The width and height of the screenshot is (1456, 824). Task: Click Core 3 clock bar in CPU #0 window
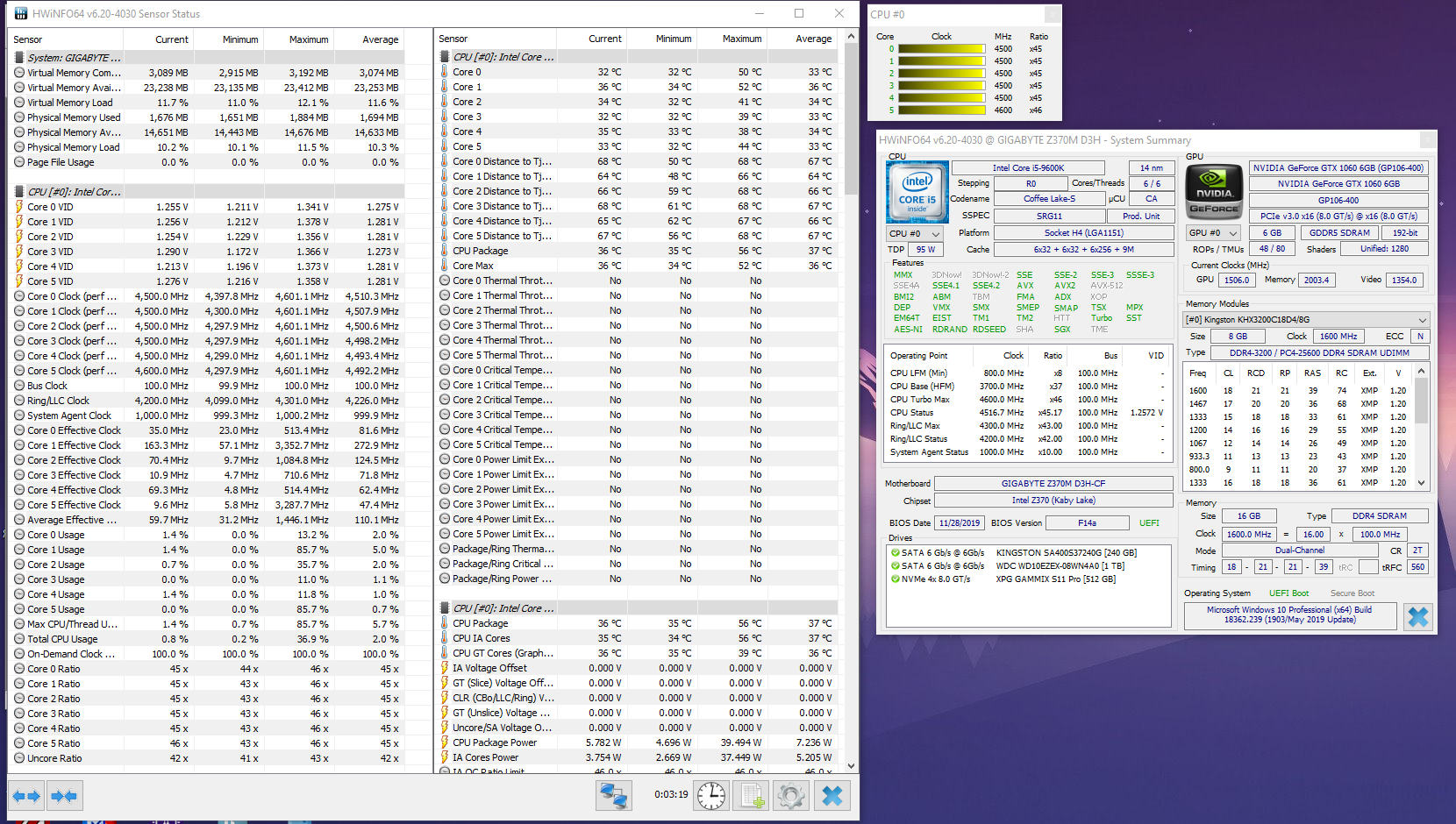943,86
